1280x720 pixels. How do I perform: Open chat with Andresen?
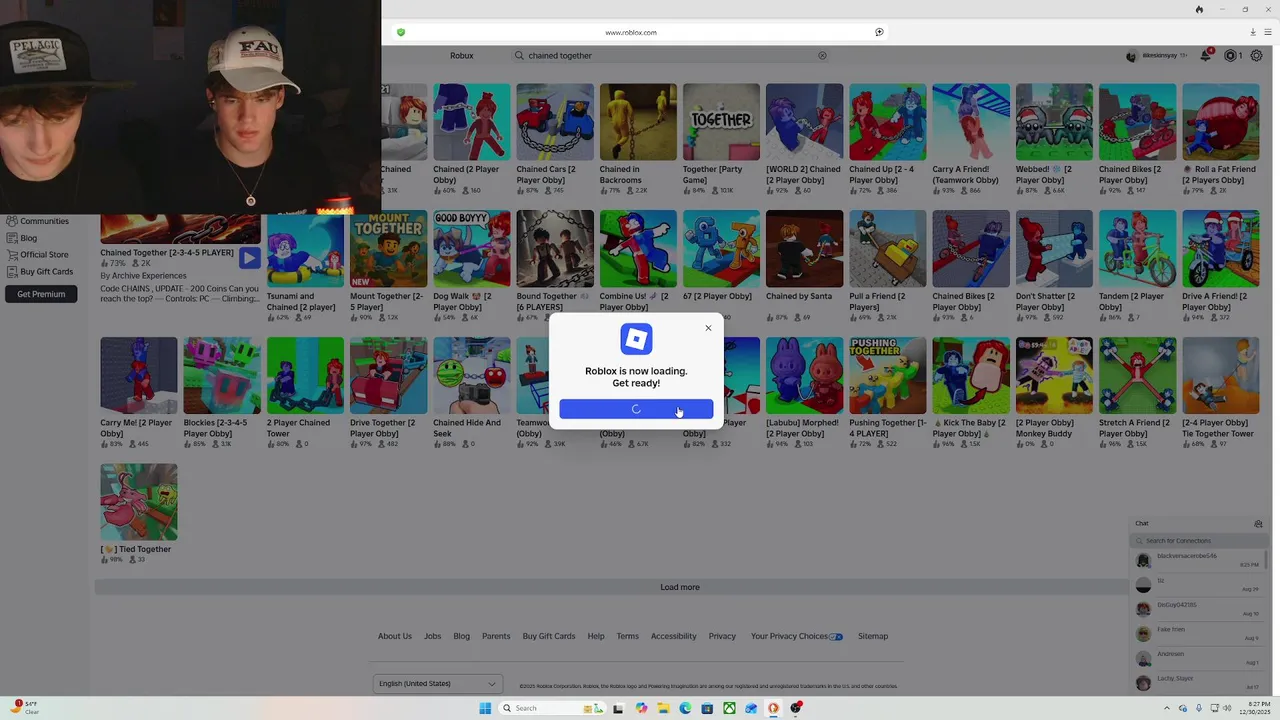pos(1198,658)
